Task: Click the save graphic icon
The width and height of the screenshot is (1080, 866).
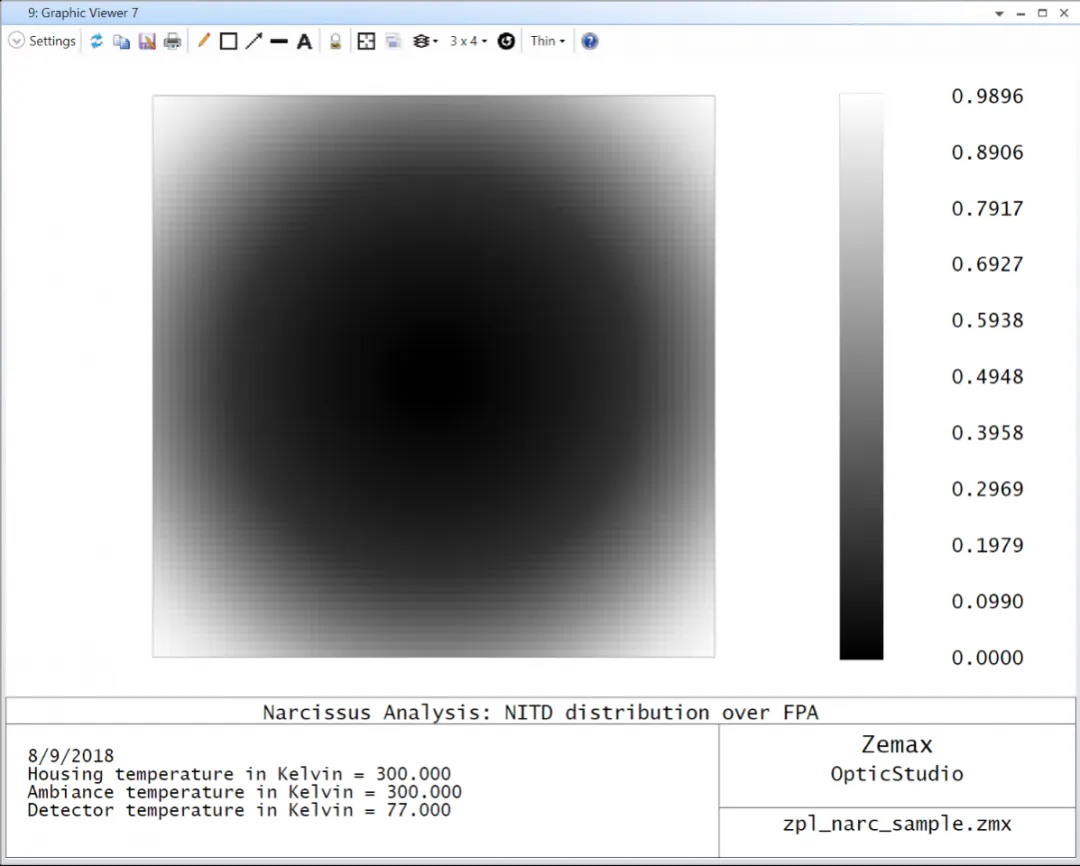Action: tap(147, 41)
